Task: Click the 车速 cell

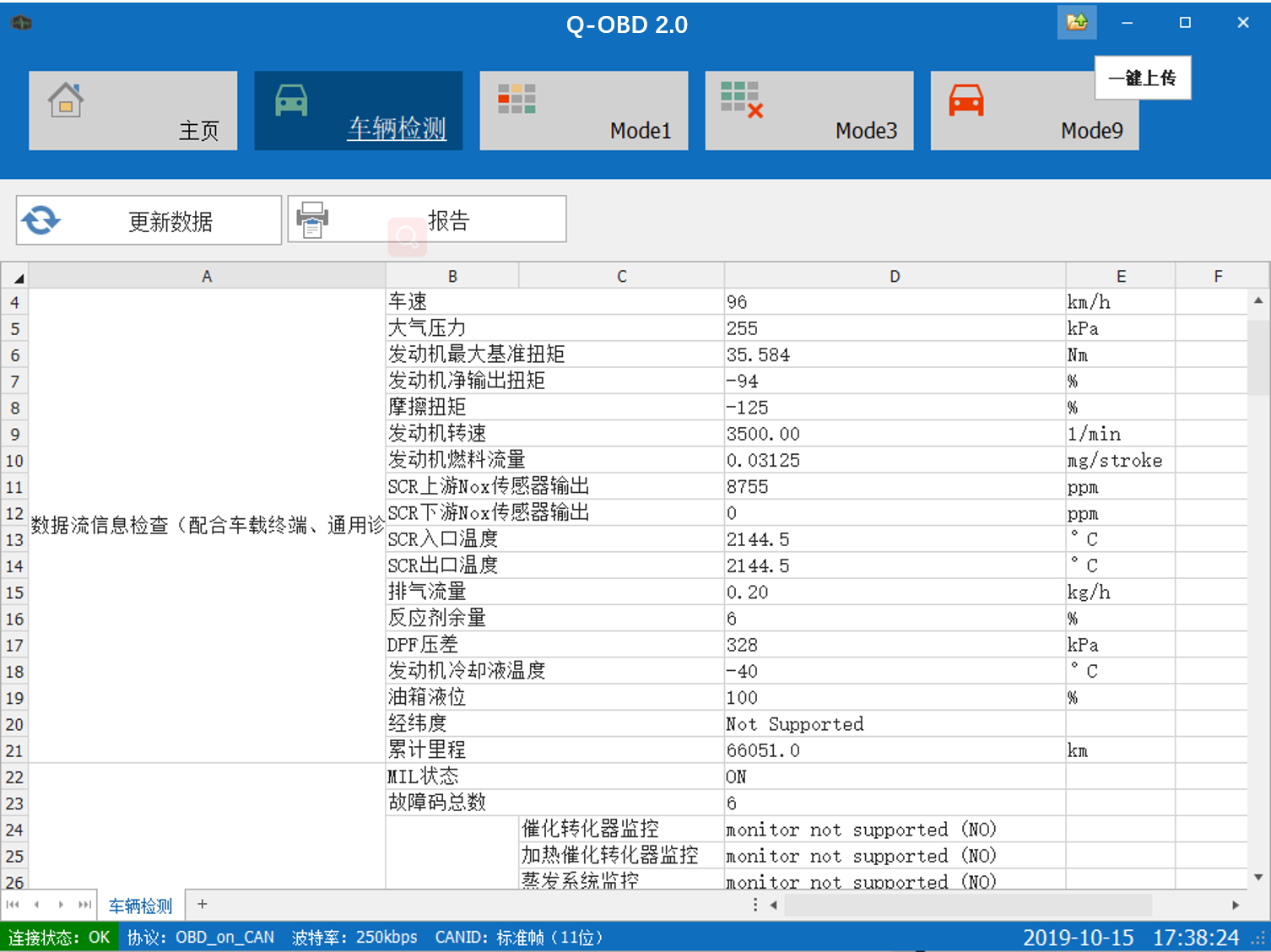Action: click(x=554, y=301)
